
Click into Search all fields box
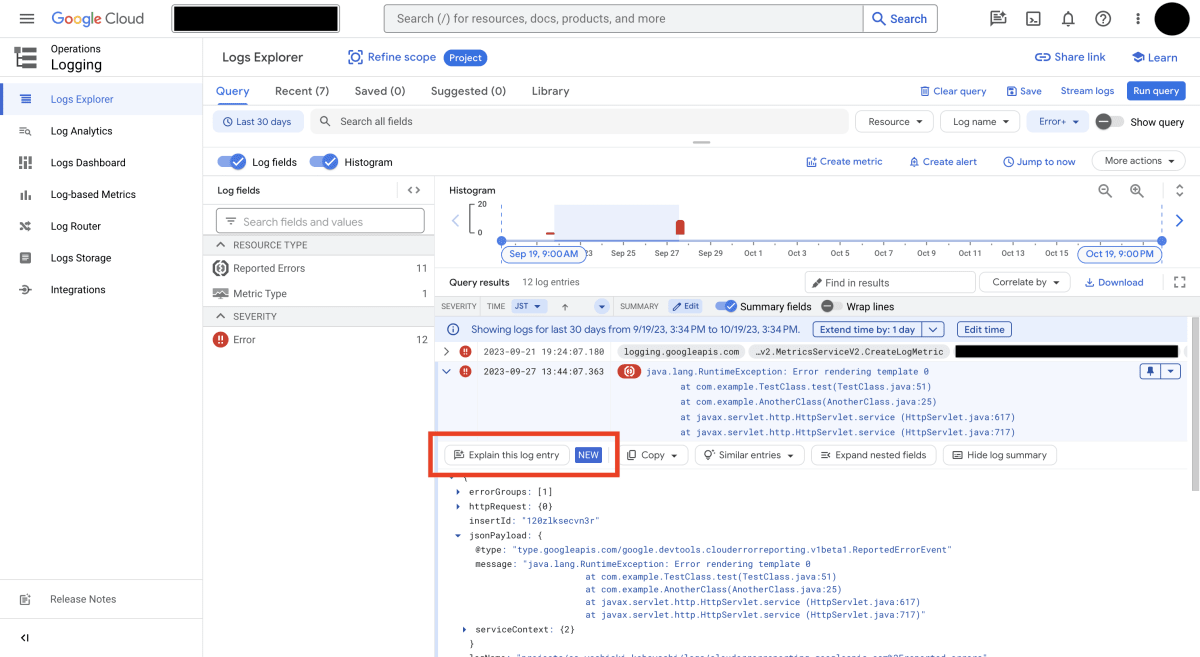click(x=577, y=122)
